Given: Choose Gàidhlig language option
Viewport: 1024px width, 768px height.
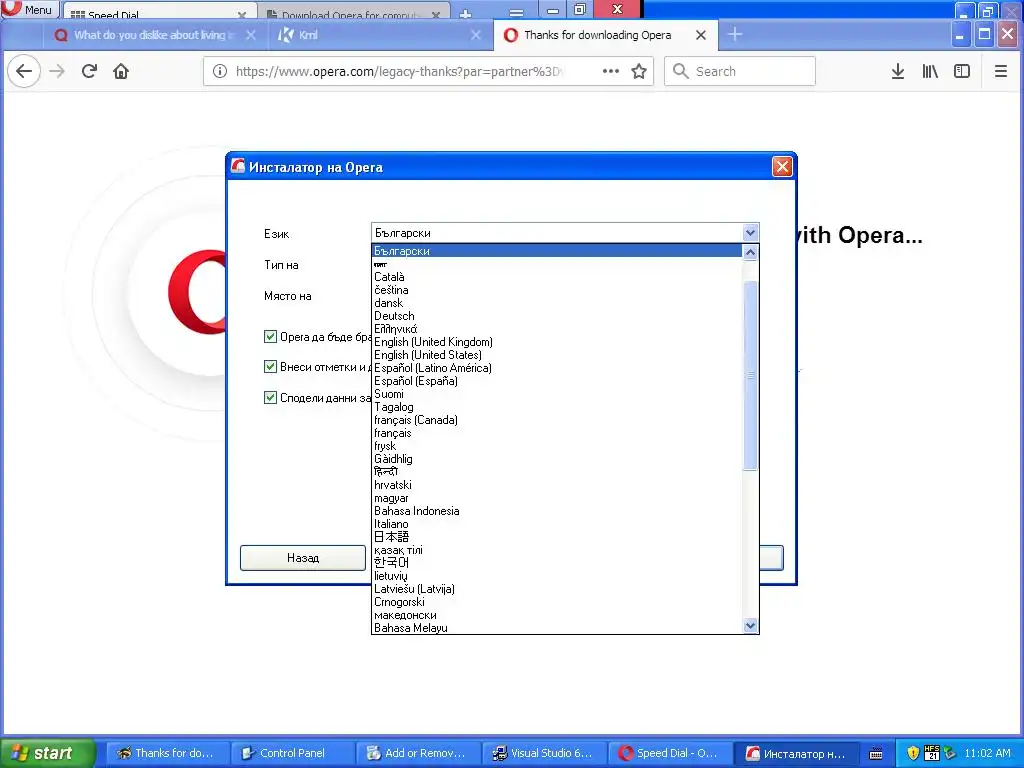Looking at the screenshot, I should click(557, 459).
